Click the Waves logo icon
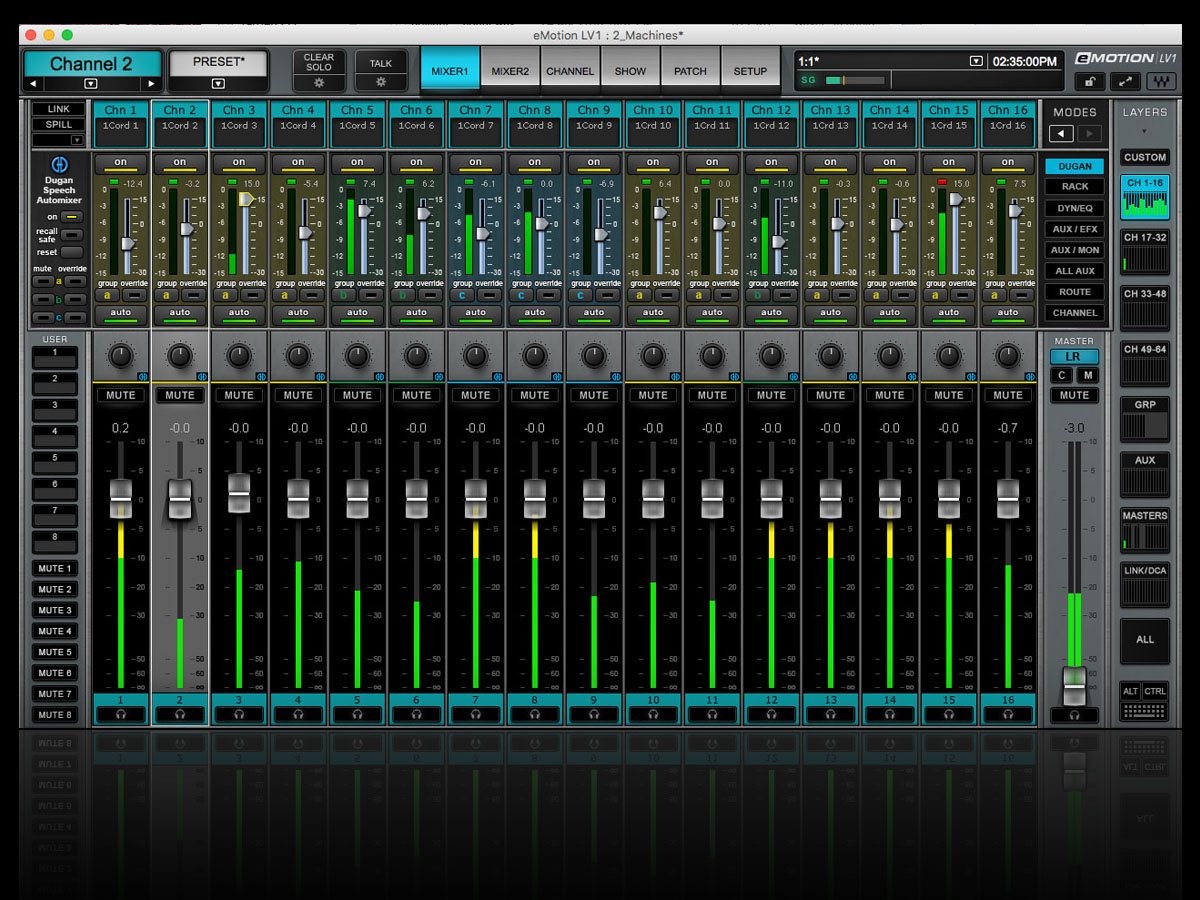Image resolution: width=1200 pixels, height=900 pixels. (1163, 82)
